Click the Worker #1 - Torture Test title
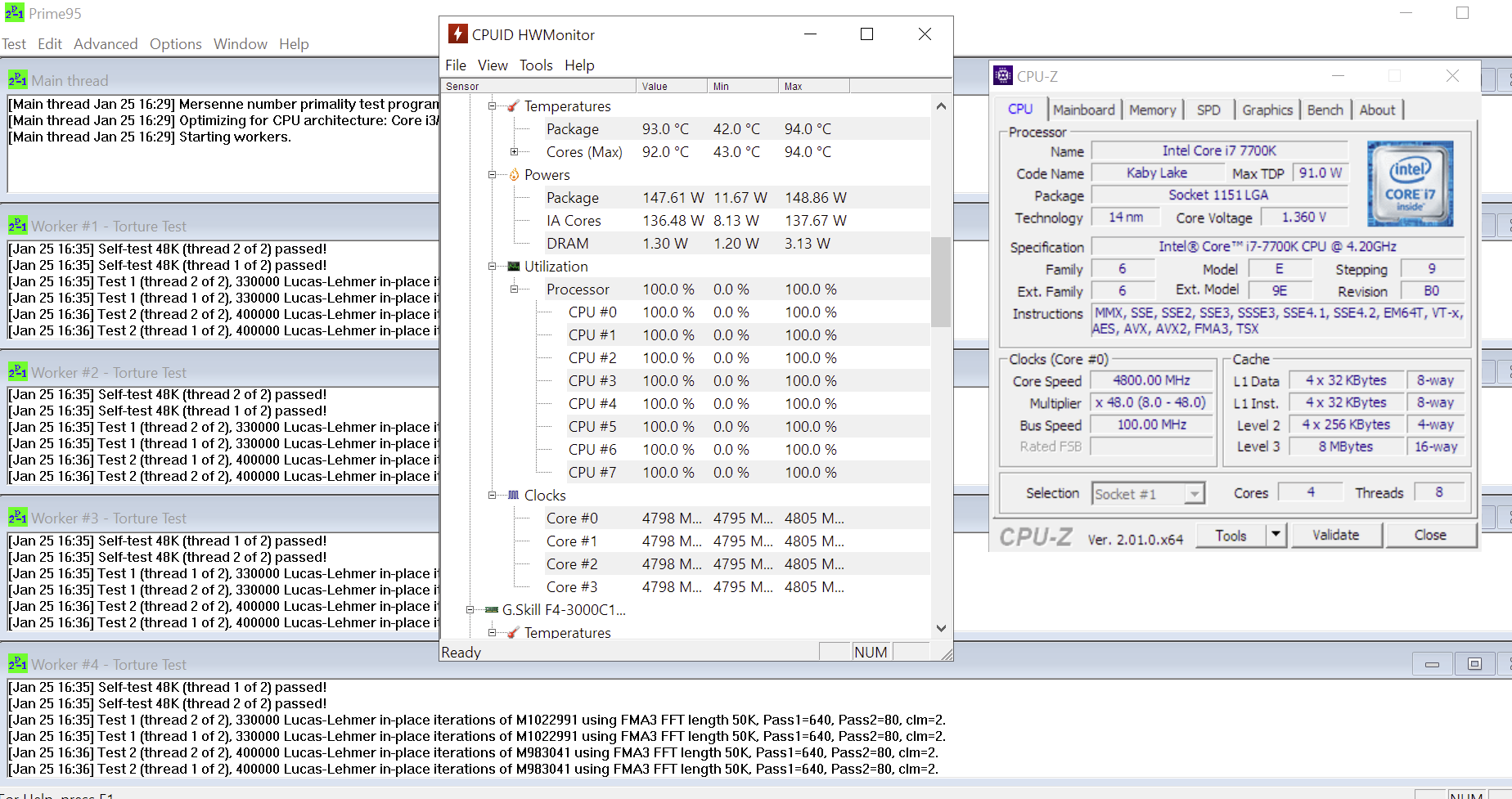 point(109,226)
